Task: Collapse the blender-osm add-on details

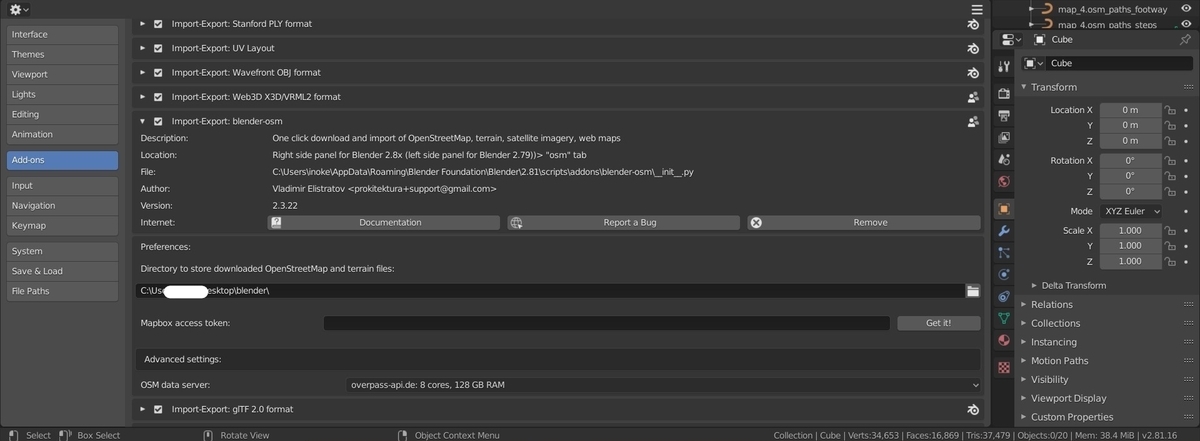Action: (x=142, y=121)
